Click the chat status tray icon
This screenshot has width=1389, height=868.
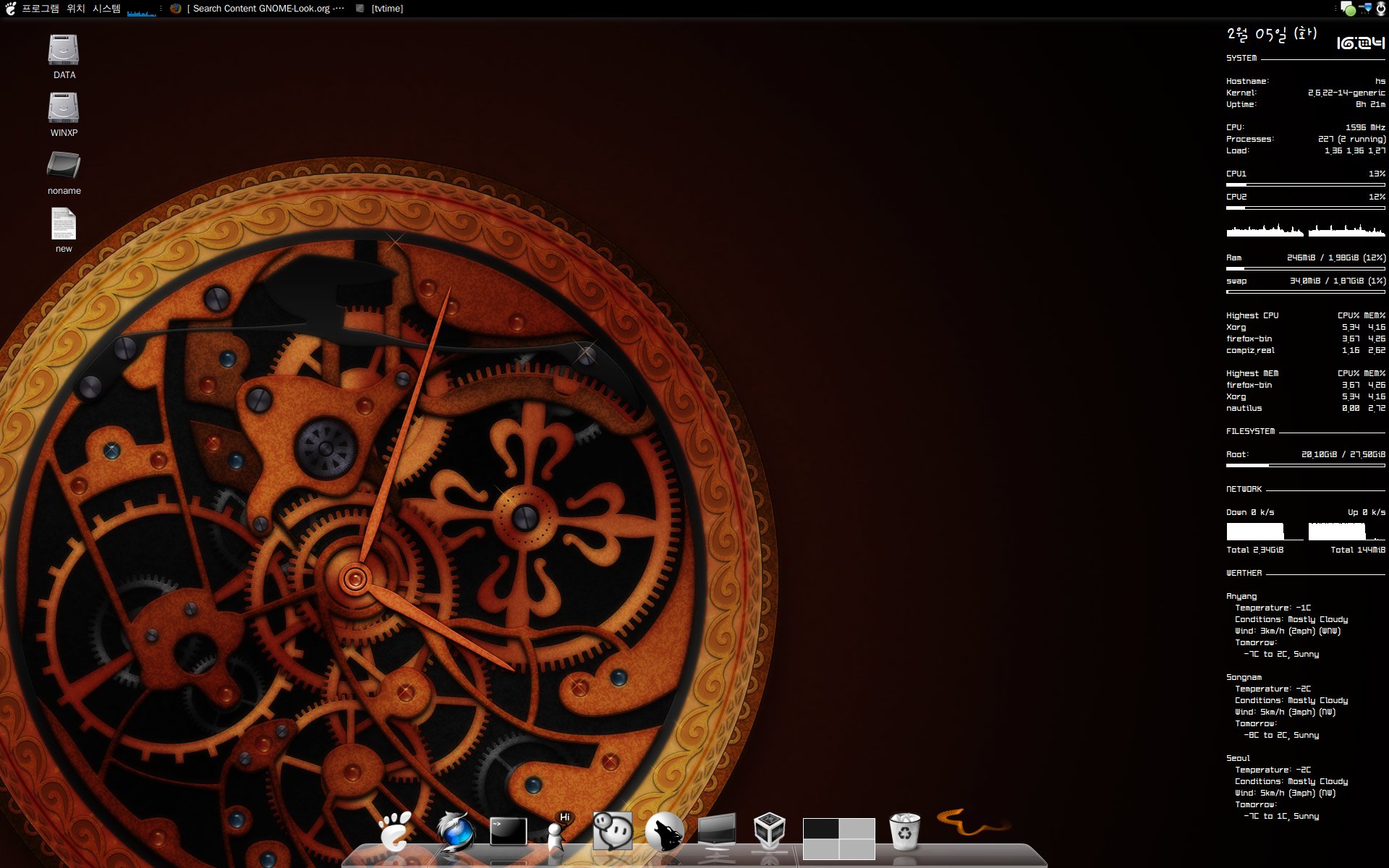point(1347,8)
